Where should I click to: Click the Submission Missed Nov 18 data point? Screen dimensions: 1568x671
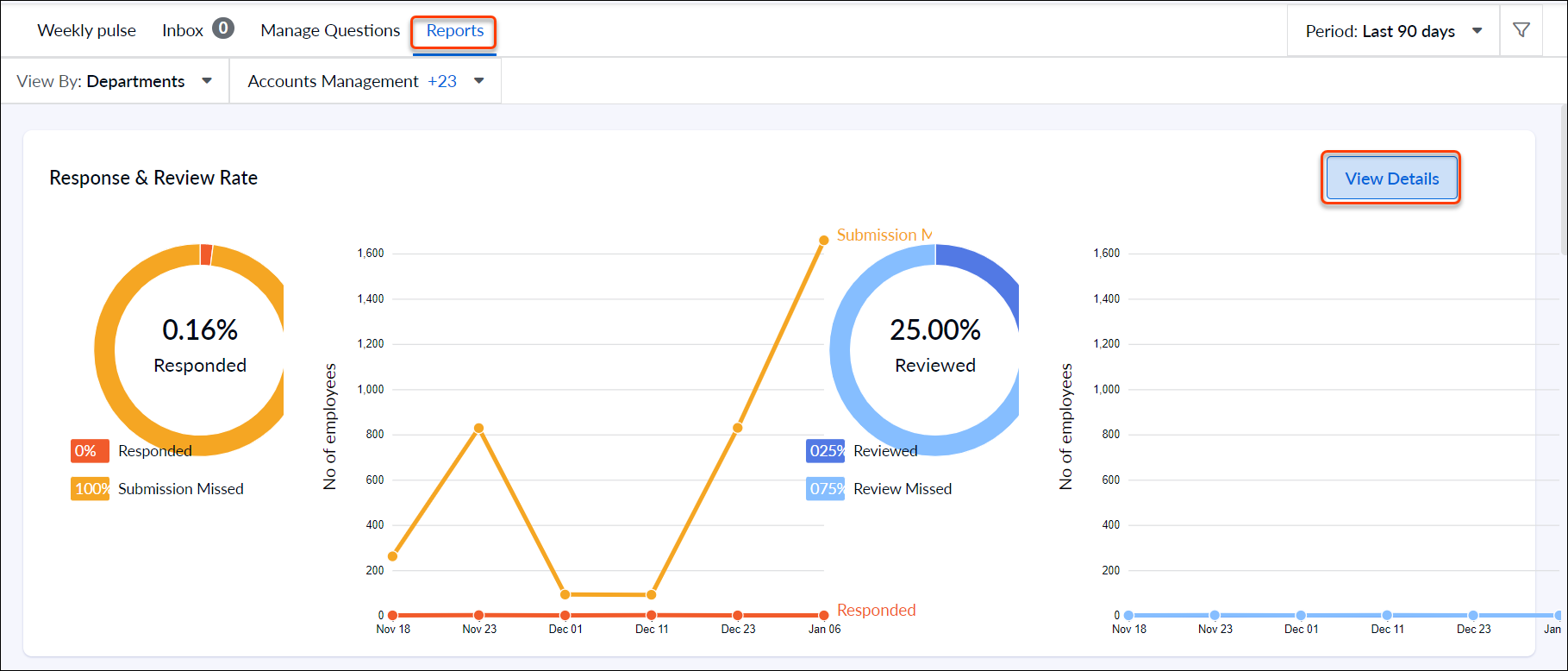click(392, 556)
